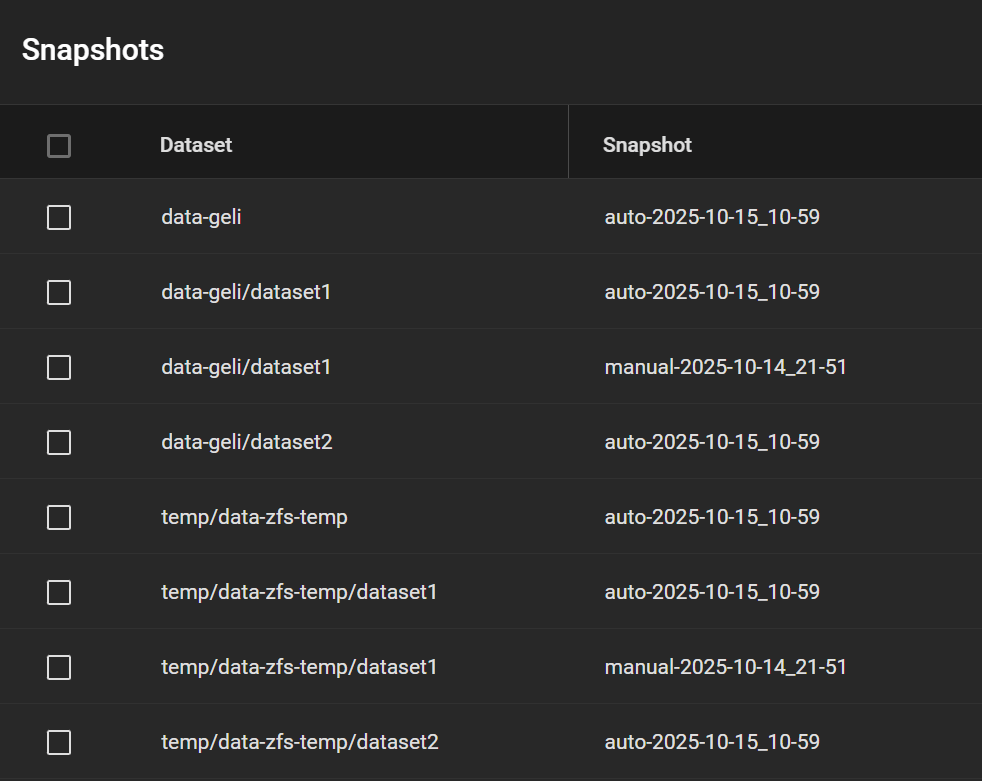Open manual snapshot name for temp/data-zfs-temp/dataset1
Viewport: 982px width, 781px height.
725,667
